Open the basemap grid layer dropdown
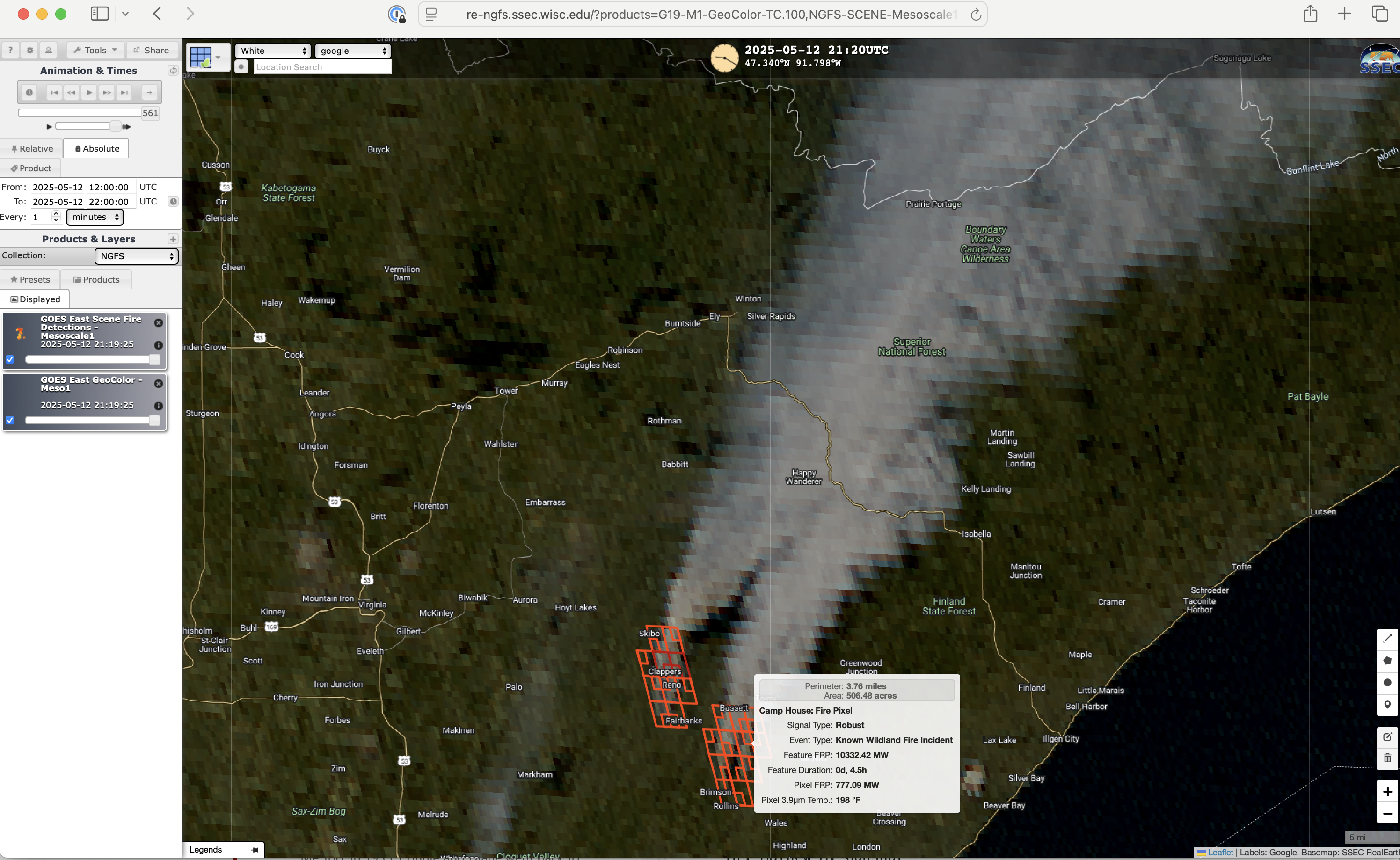 (x=208, y=58)
